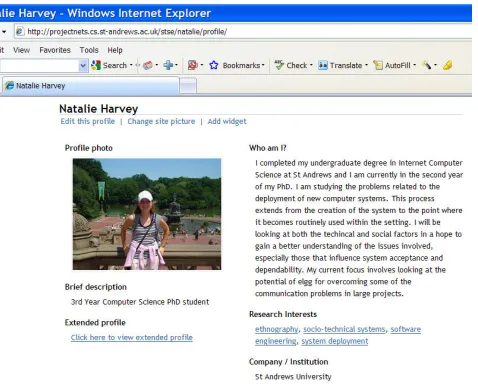This screenshot has width=478, height=388.
Task: Select the Natalie Harvey browser tab
Action: [90, 86]
